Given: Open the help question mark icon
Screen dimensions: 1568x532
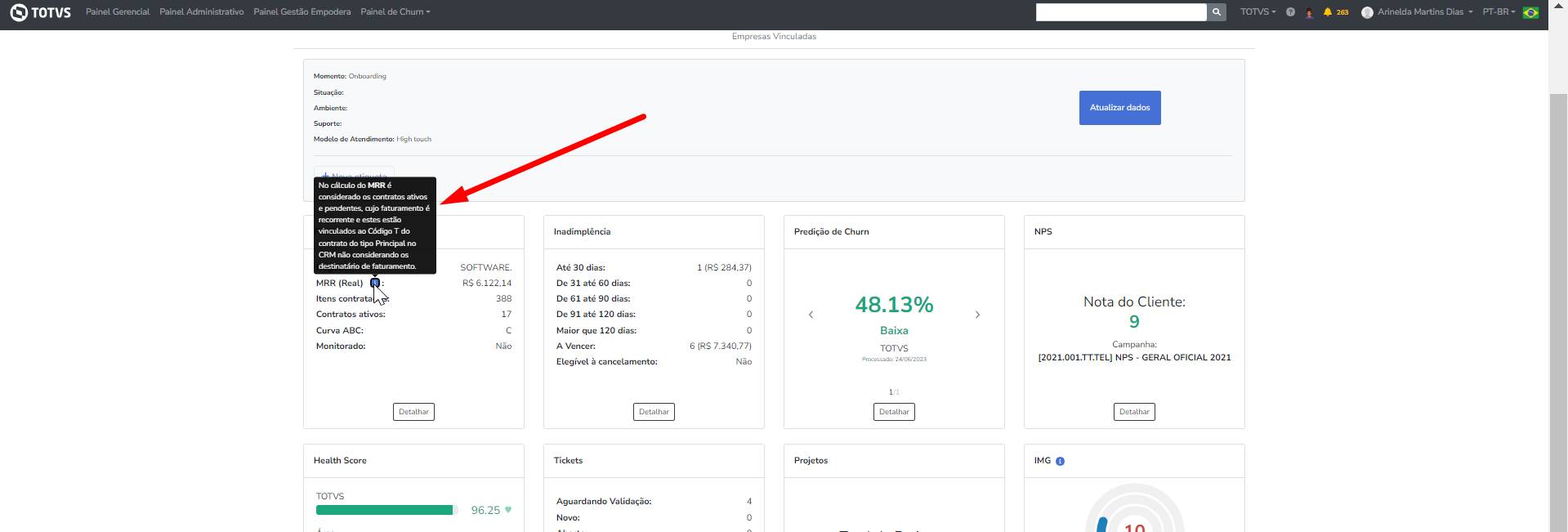Looking at the screenshot, I should tap(1290, 12).
